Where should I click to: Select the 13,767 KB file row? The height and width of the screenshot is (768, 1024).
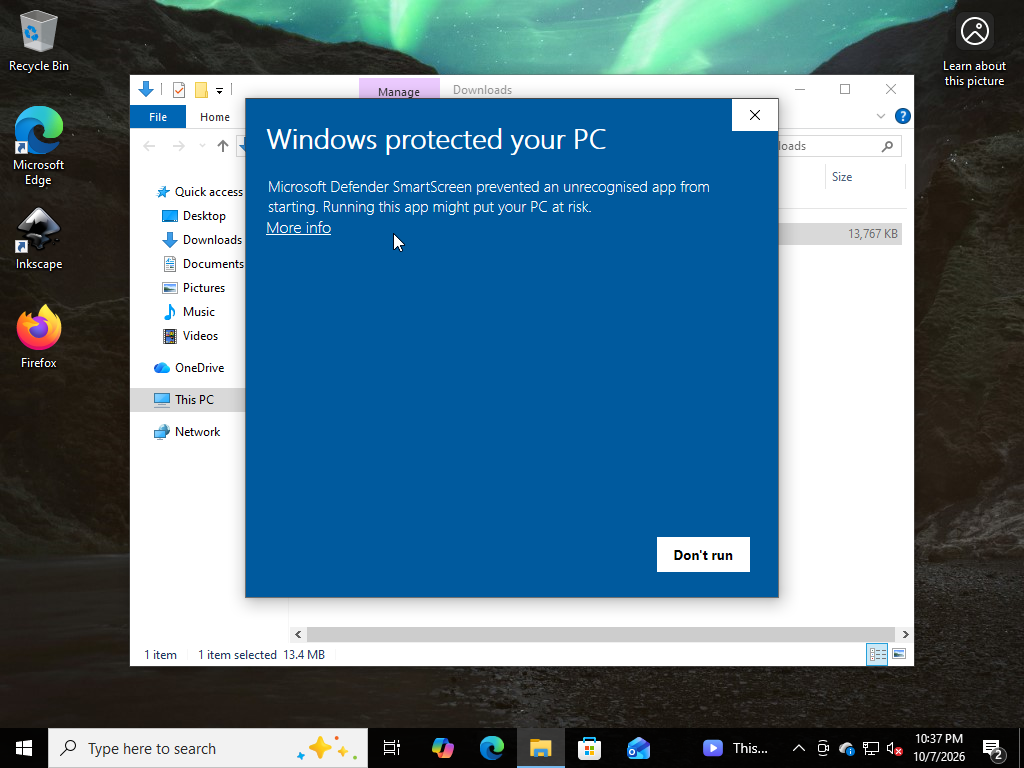[x=840, y=234]
